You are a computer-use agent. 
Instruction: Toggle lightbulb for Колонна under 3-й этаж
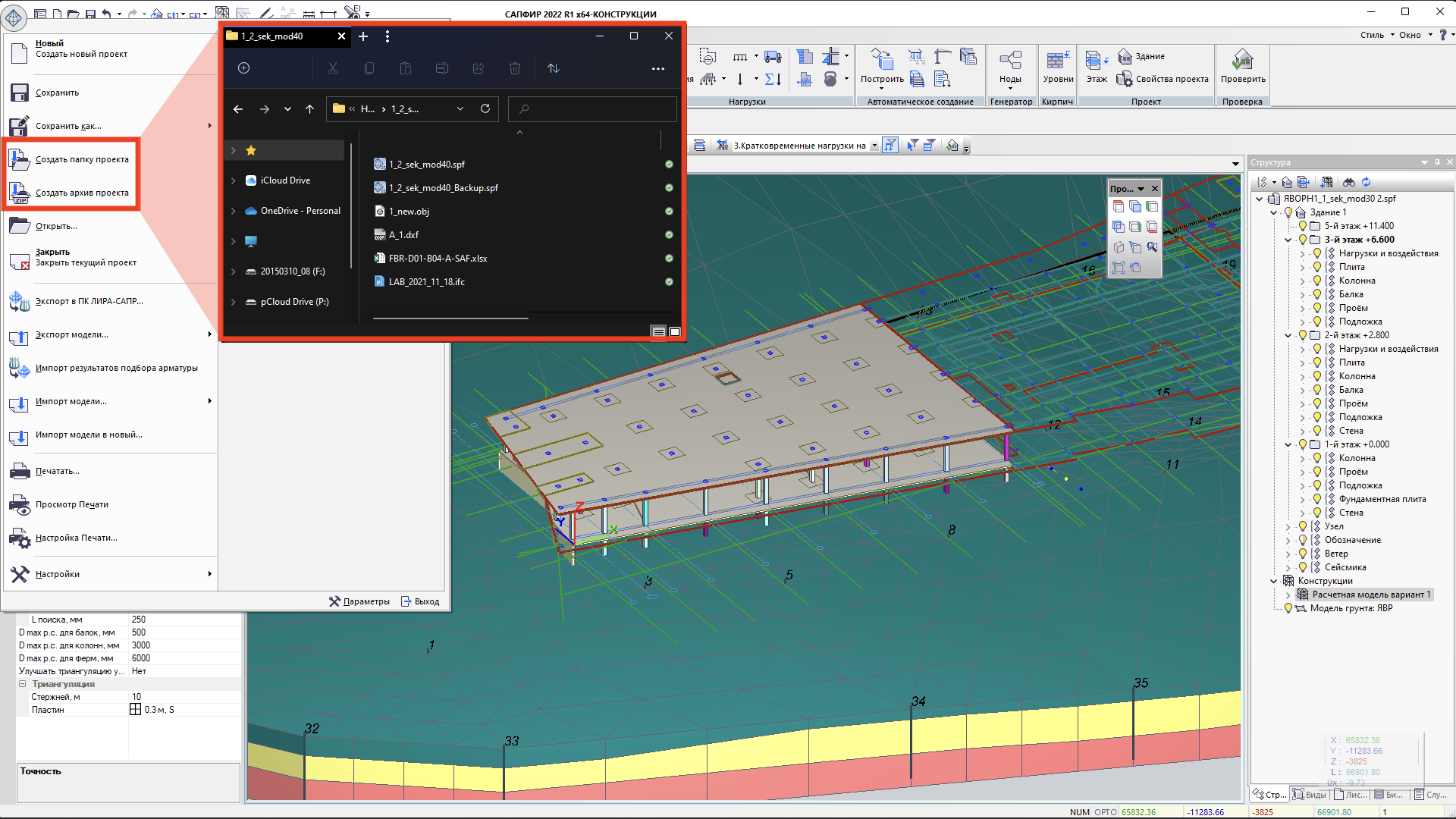click(1317, 281)
